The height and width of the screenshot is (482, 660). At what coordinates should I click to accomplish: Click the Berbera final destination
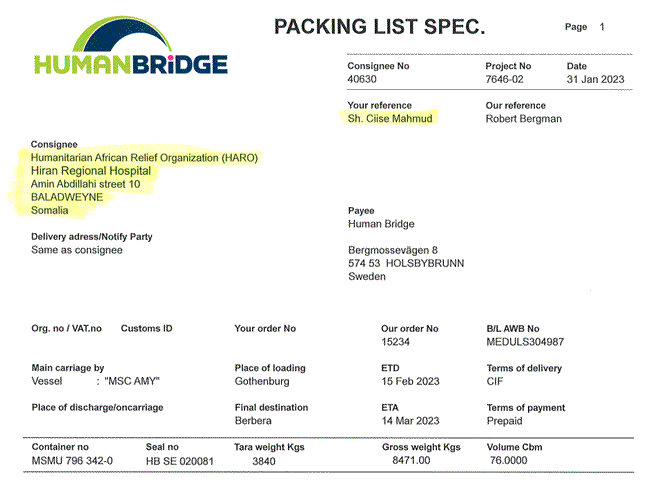point(254,421)
